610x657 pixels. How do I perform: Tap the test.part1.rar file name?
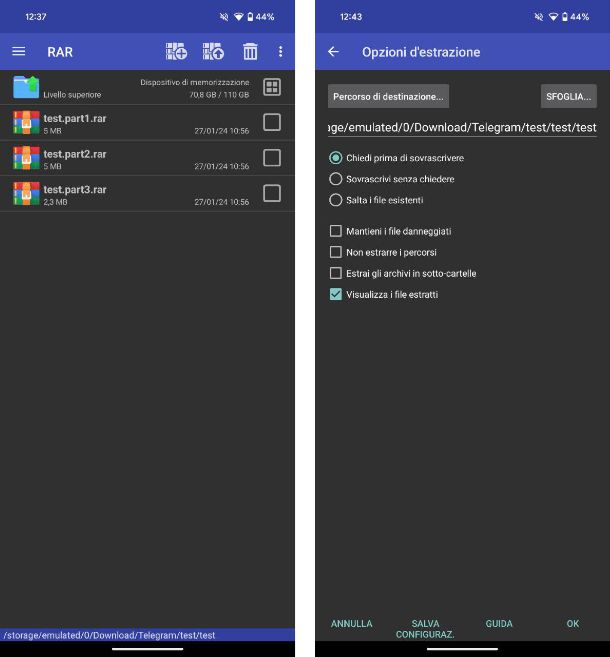point(75,119)
